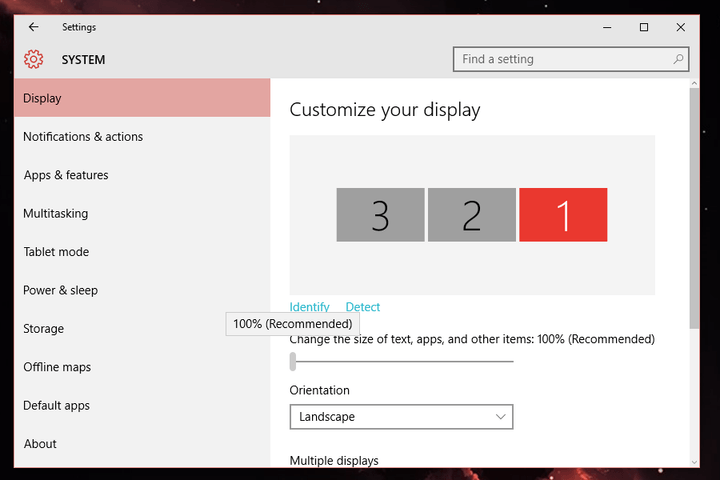Click the text size slider track
Viewport: 720px width, 480px height.
pos(404,361)
